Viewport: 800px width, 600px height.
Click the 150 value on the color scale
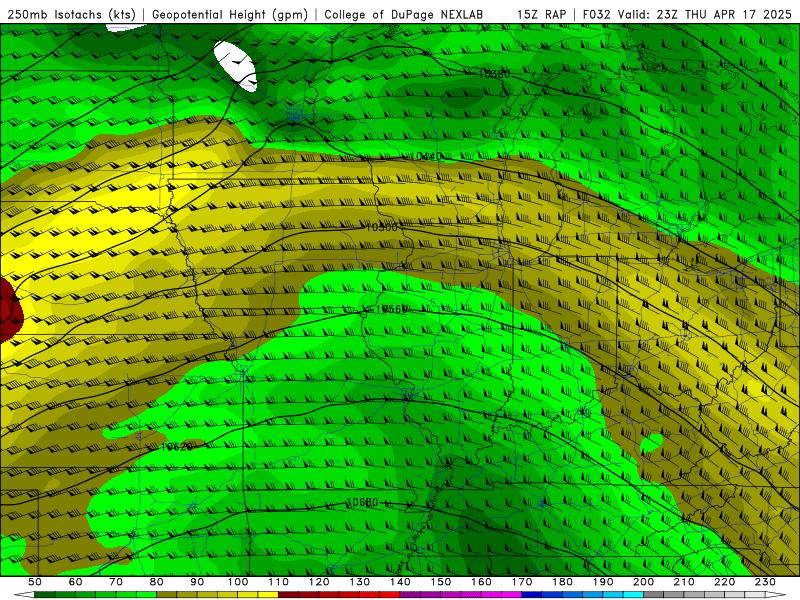coord(440,582)
